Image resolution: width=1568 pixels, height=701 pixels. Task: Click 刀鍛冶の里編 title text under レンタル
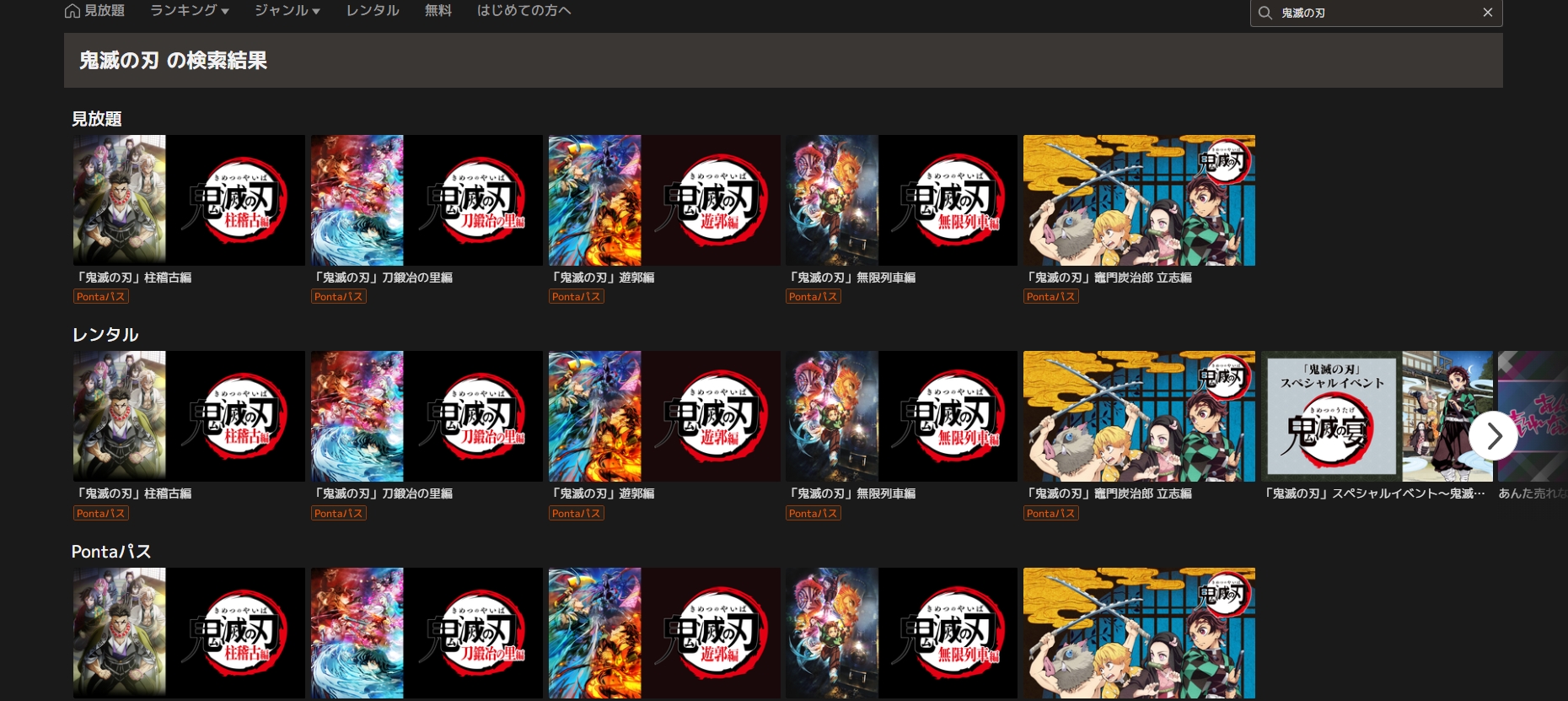[383, 493]
